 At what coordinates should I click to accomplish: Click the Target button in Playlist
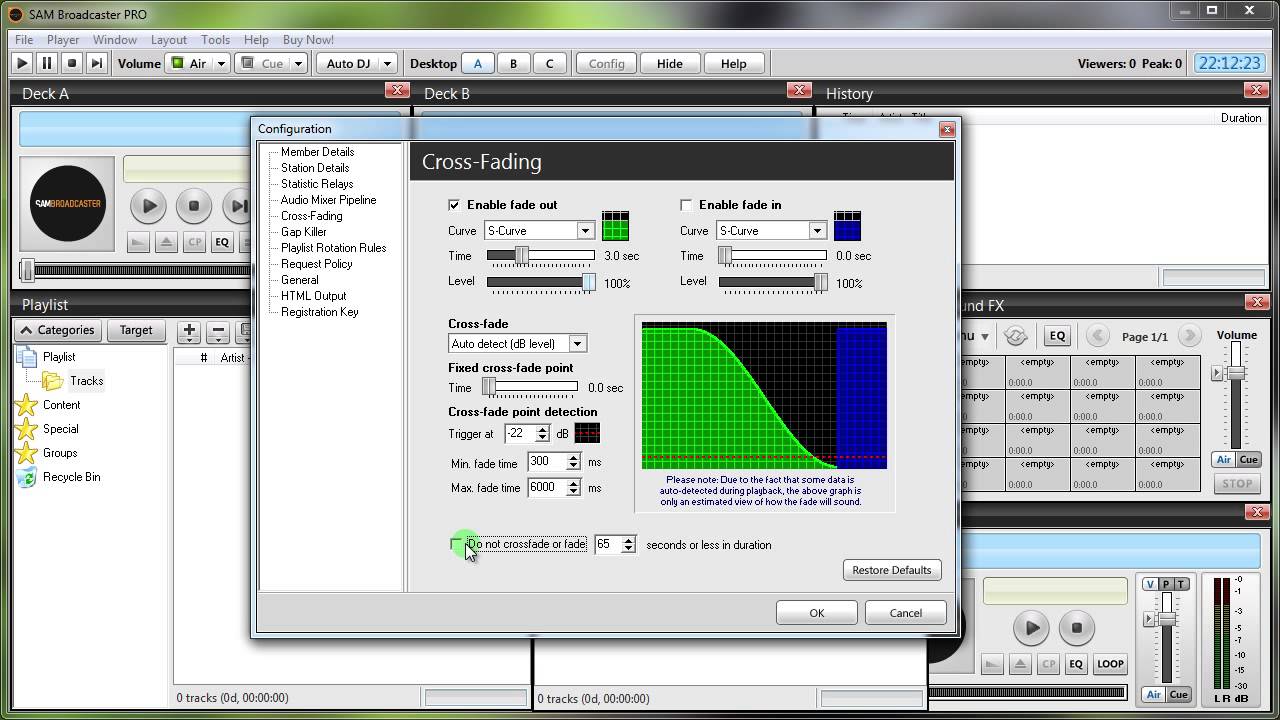coord(136,330)
